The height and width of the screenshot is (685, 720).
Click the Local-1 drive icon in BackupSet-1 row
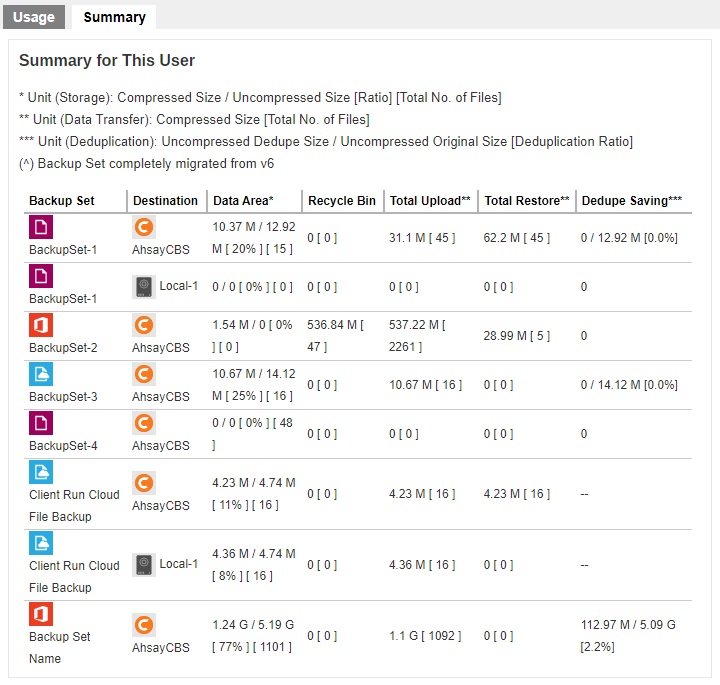click(x=144, y=287)
